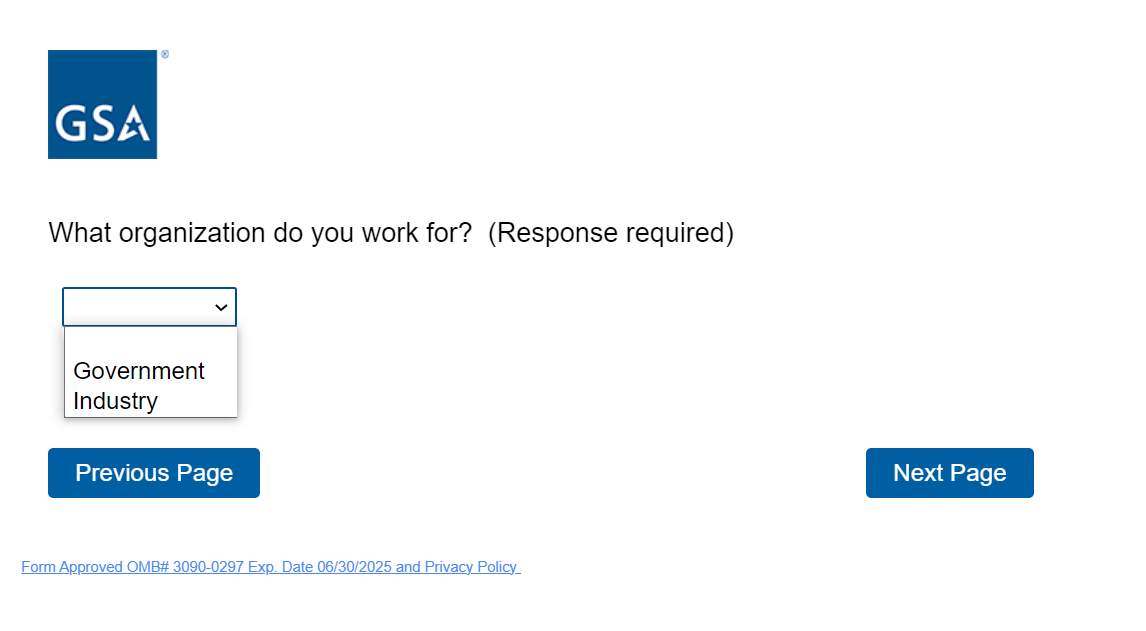Image resolution: width=1146 pixels, height=631 pixels.
Task: Click the (Response required) label
Action: click(611, 233)
